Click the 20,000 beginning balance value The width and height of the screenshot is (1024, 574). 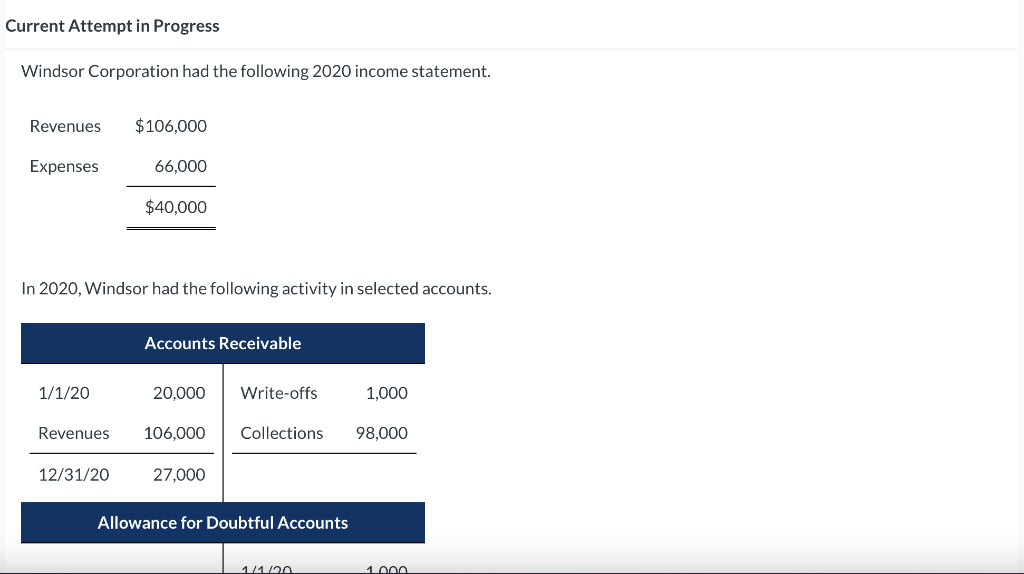179,393
